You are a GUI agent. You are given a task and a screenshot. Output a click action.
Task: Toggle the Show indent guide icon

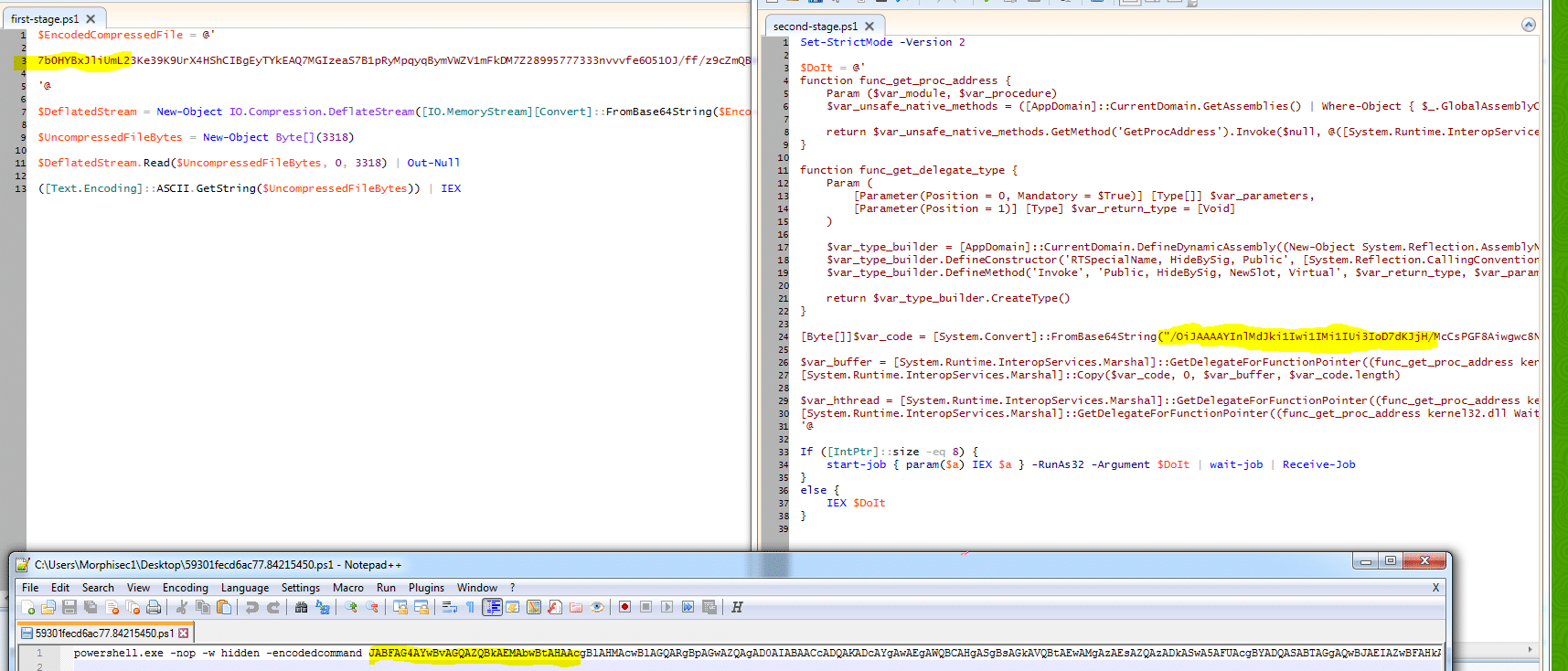492,607
